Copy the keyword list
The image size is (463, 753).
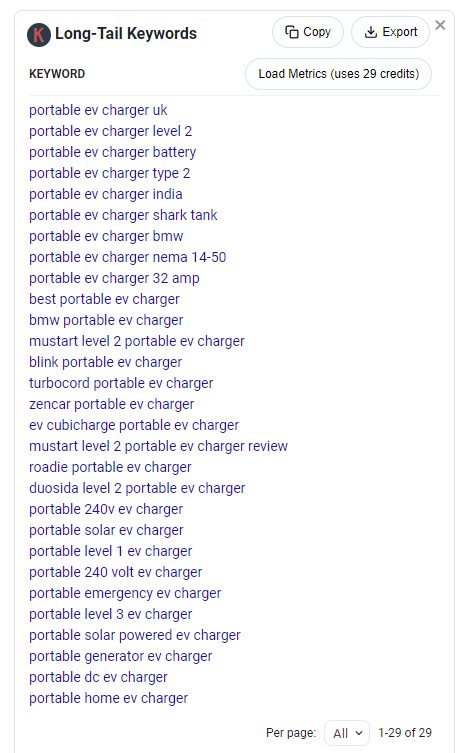click(x=308, y=32)
